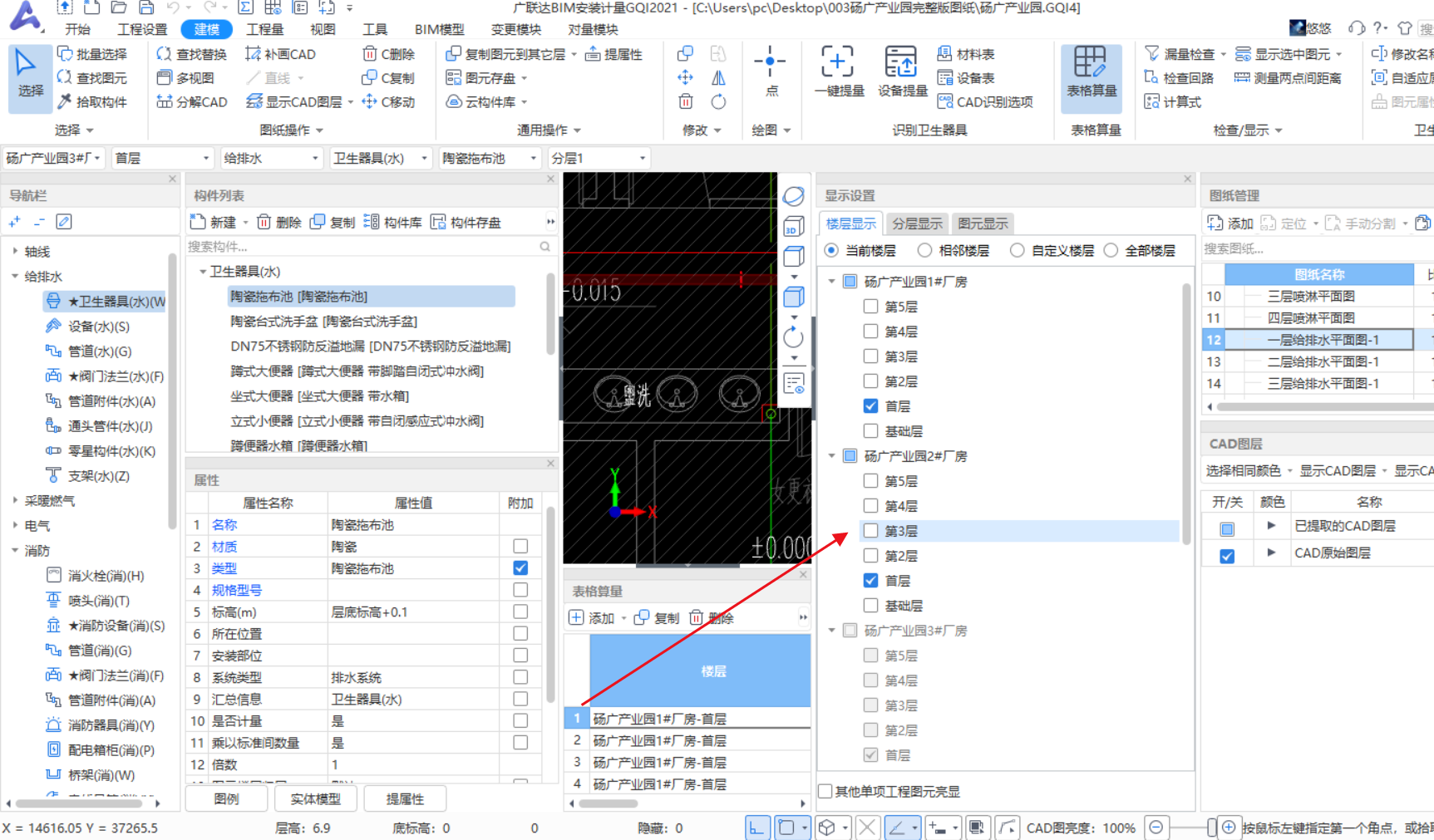Open 计算式 tool
This screenshot has width=1434, height=840.
[x=1173, y=102]
